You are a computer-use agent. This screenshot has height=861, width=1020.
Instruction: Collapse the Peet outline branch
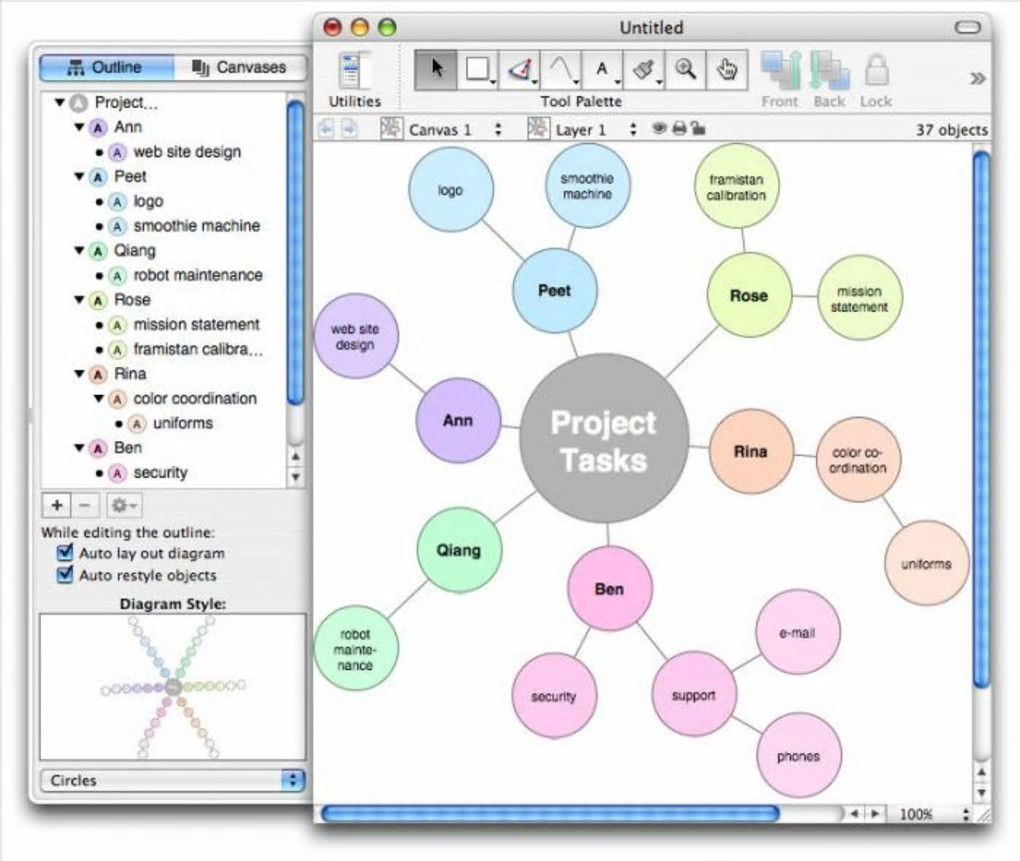[79, 176]
